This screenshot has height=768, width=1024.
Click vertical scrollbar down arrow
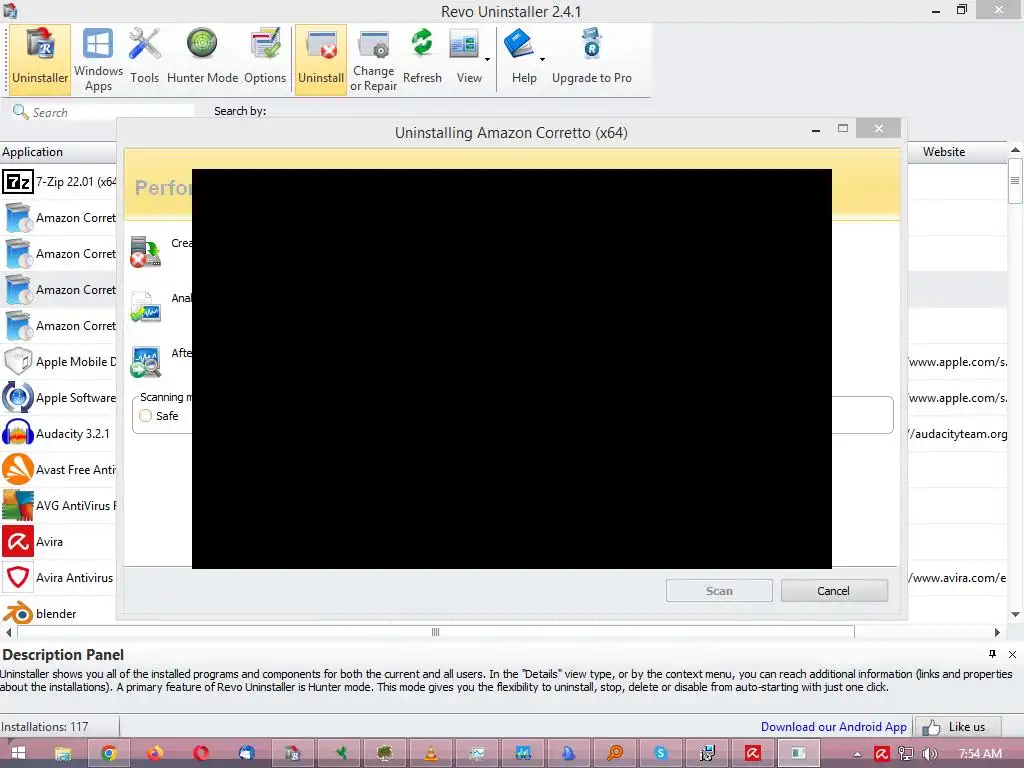click(x=1016, y=614)
